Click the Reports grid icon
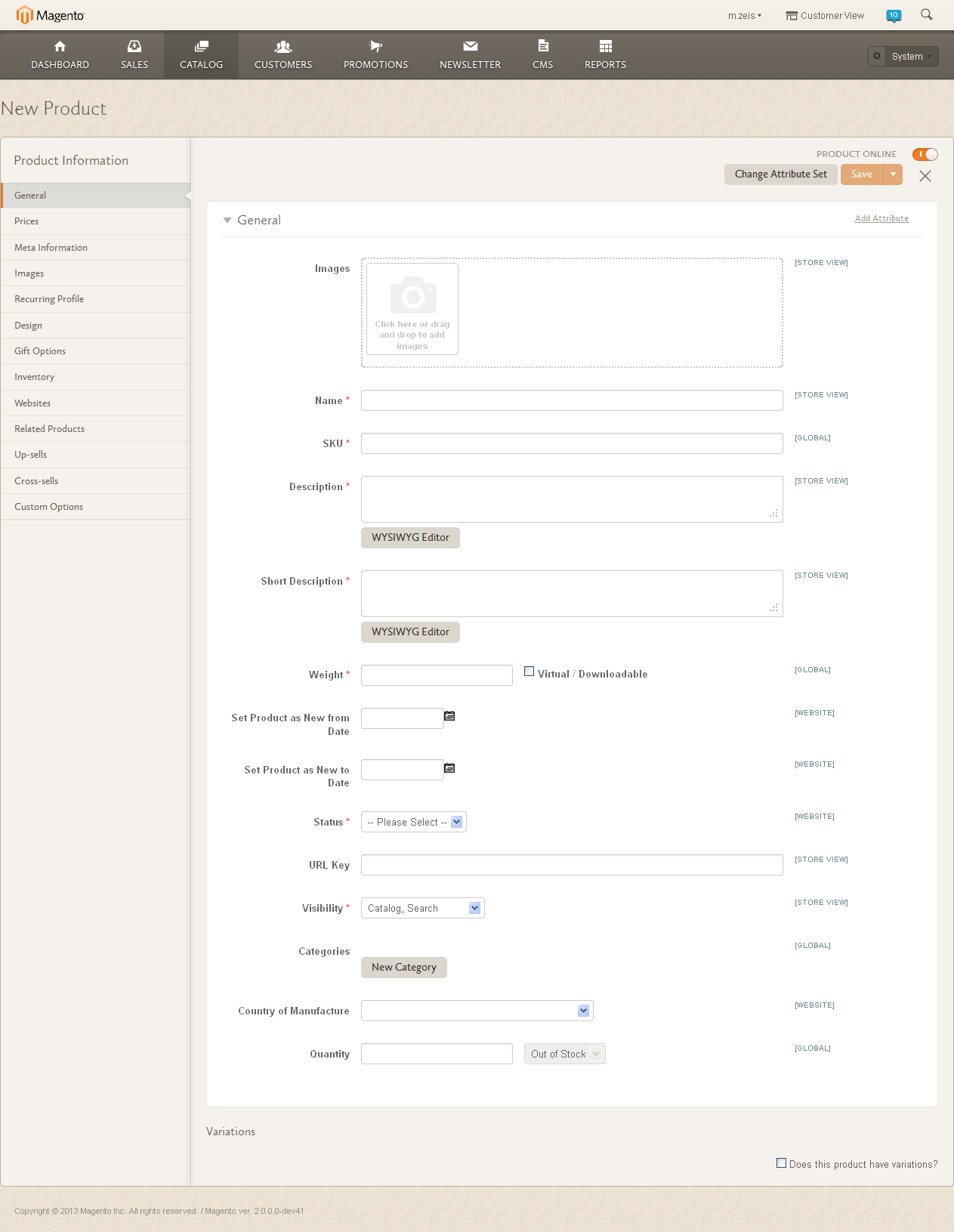This screenshot has height=1232, width=954. click(x=606, y=46)
